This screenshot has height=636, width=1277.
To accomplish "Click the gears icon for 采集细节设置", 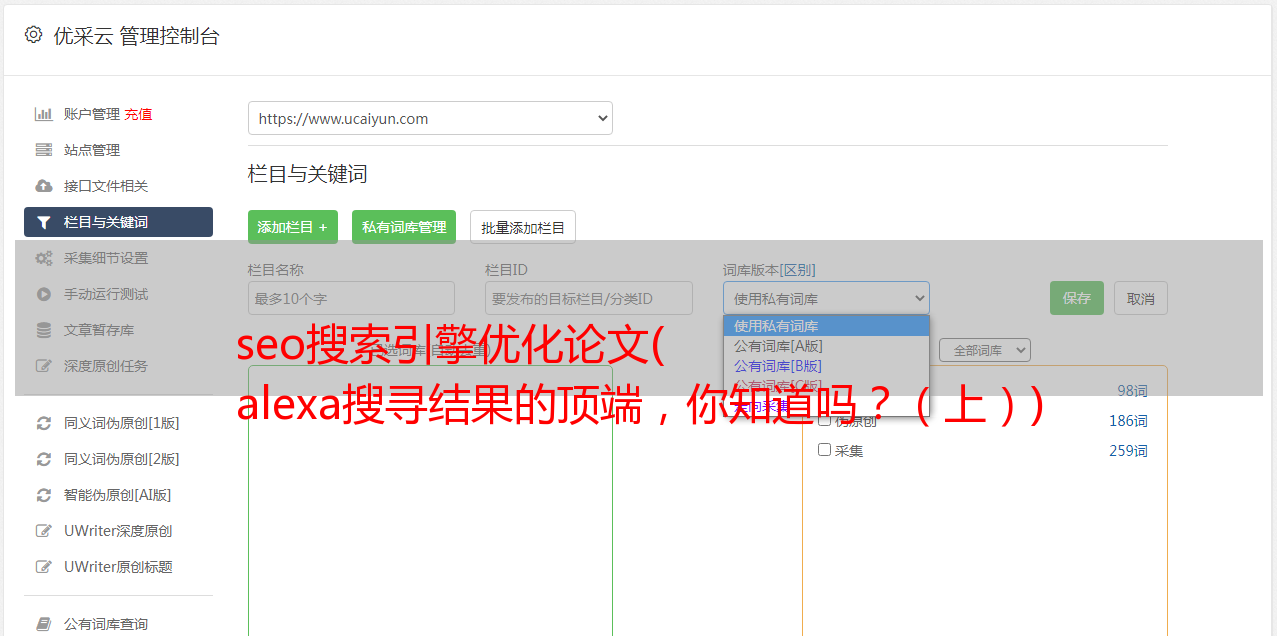I will tap(44, 258).
